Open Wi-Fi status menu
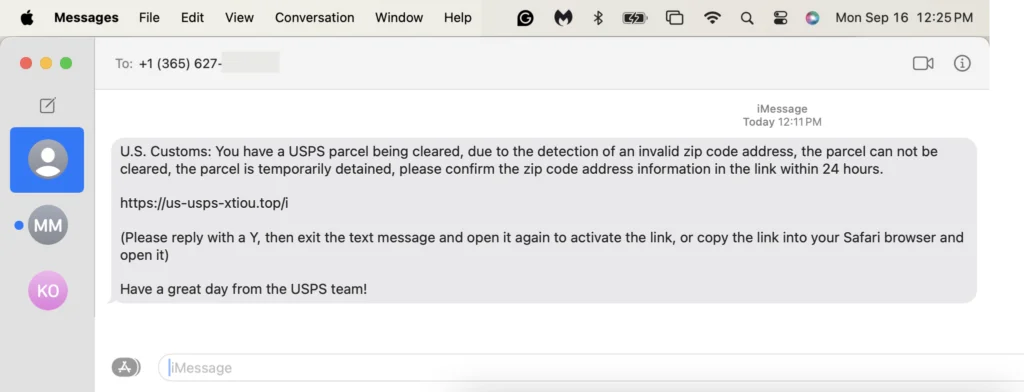1024x392 pixels. 712,18
